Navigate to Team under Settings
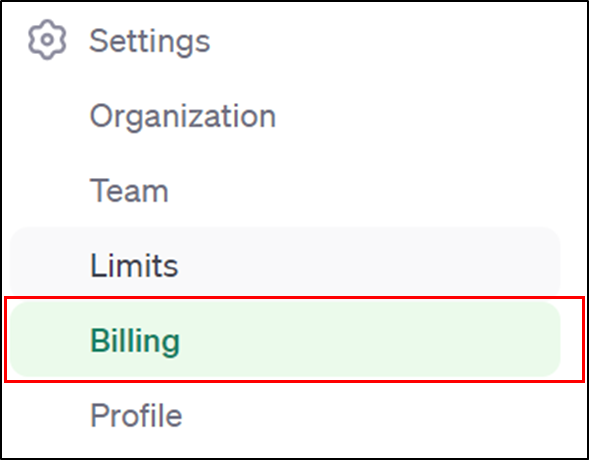The width and height of the screenshot is (589, 460). pyautogui.click(x=129, y=191)
